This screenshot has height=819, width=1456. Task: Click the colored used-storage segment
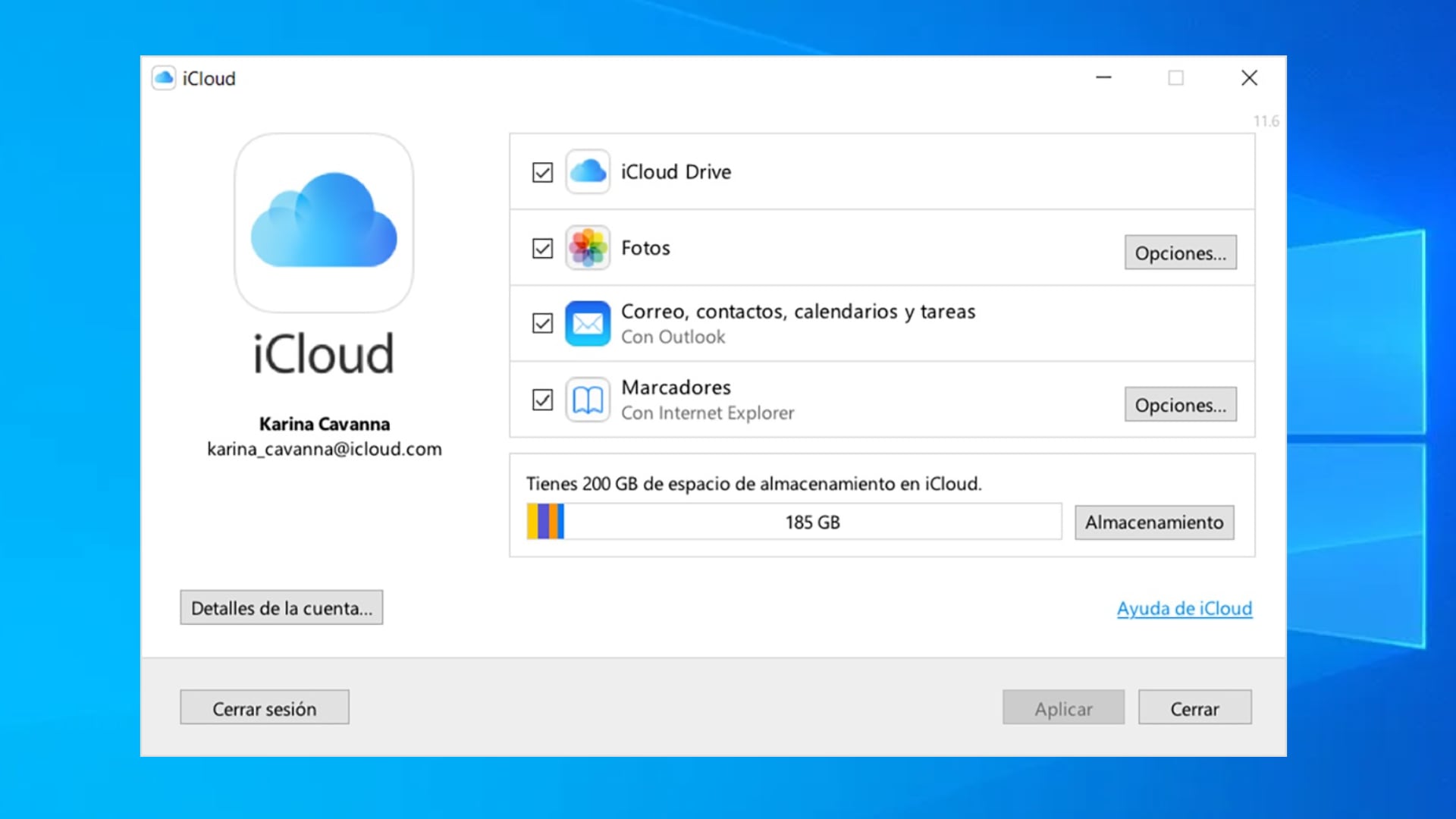545,522
